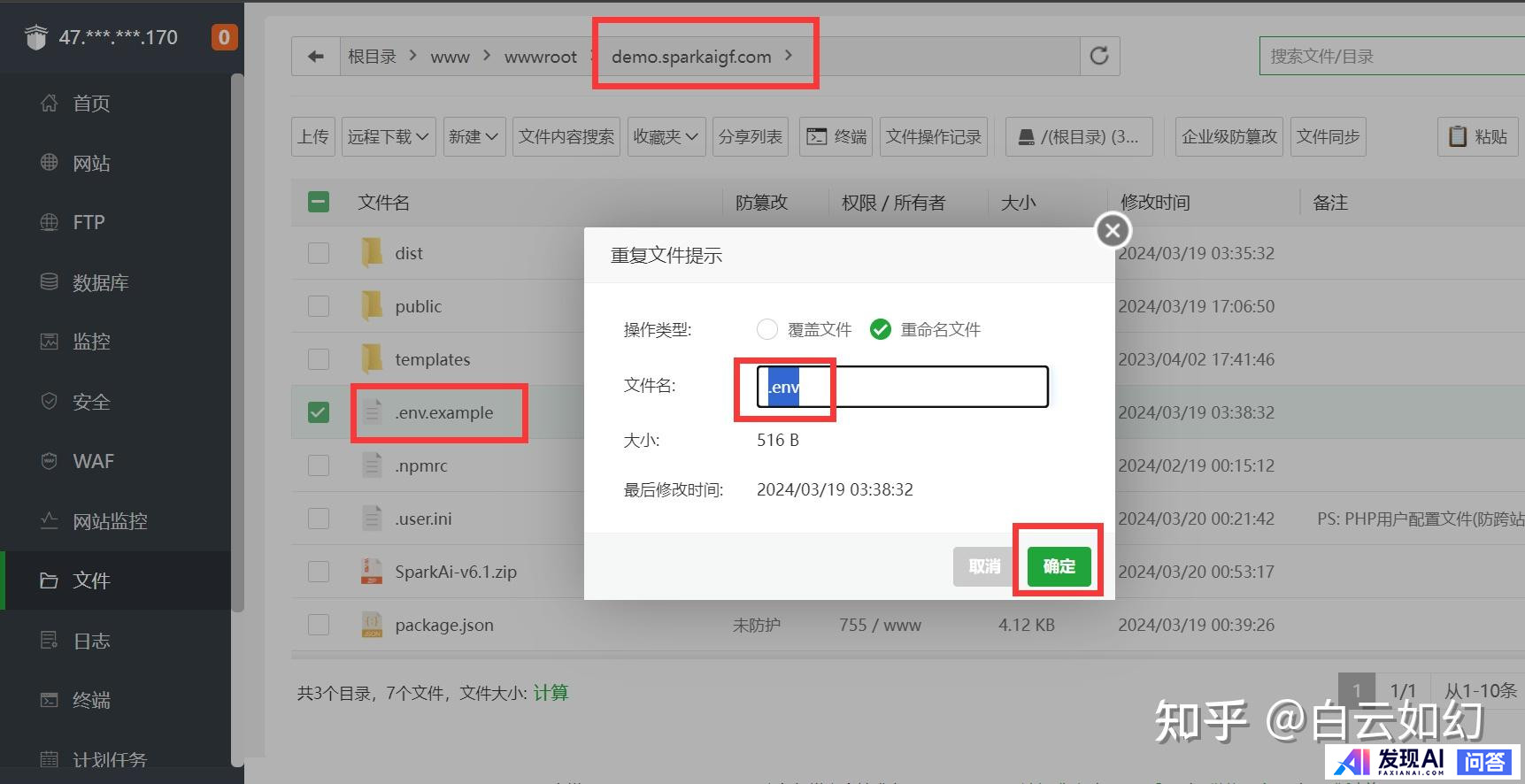The image size is (1525, 784).
Task: Go to 网站 in the sidebar
Action: [91, 163]
